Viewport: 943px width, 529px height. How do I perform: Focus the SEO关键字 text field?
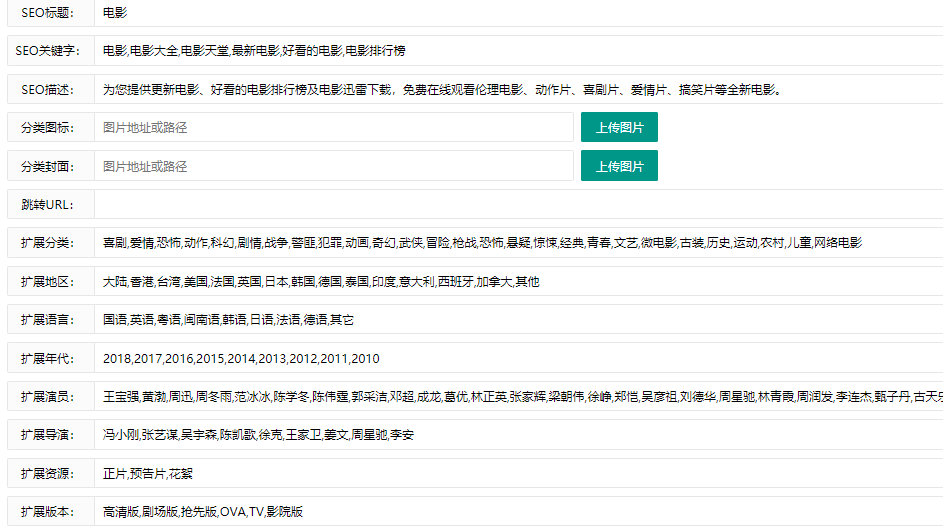click(518, 51)
